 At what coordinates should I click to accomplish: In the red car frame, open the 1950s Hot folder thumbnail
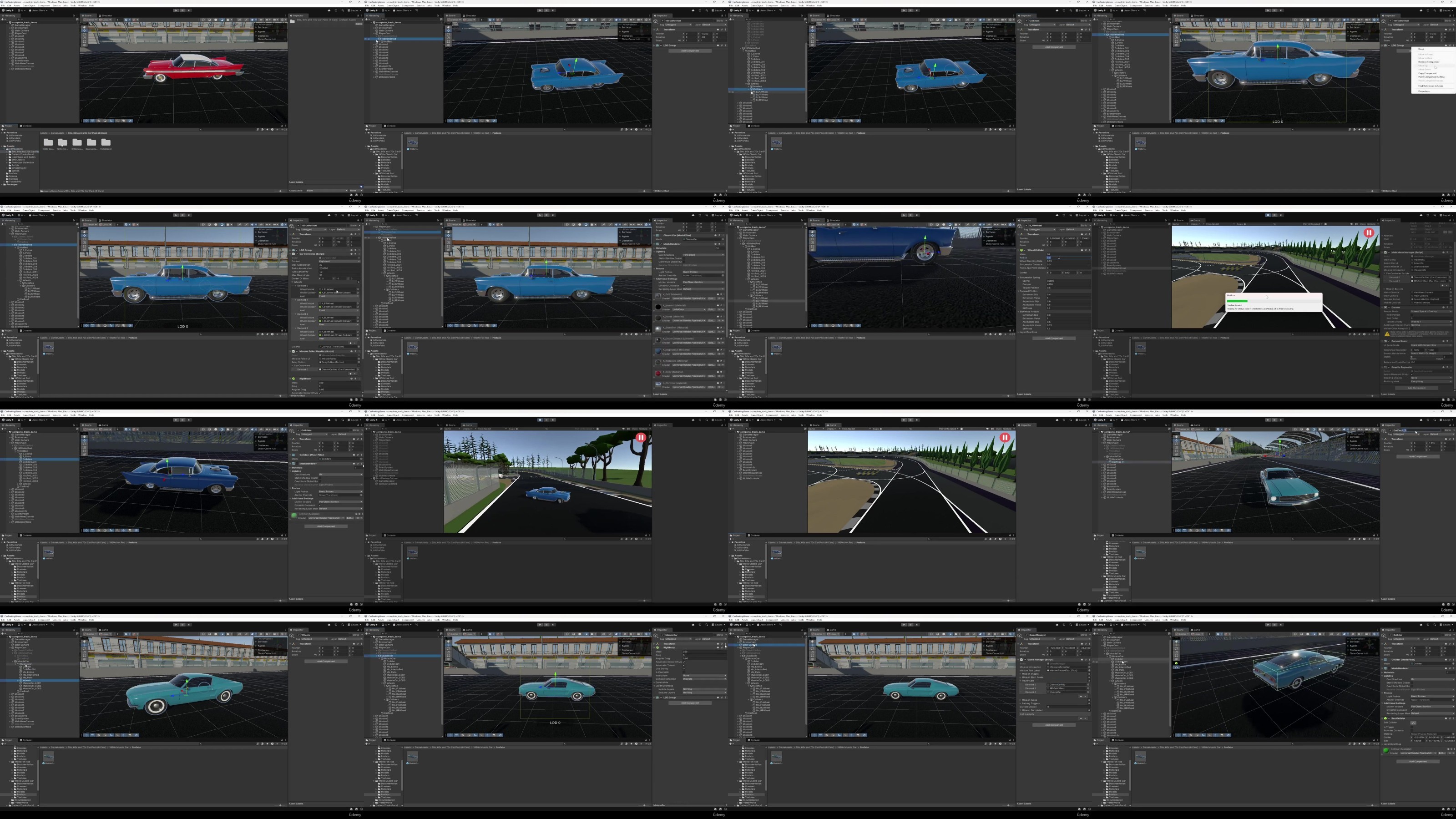click(63, 142)
